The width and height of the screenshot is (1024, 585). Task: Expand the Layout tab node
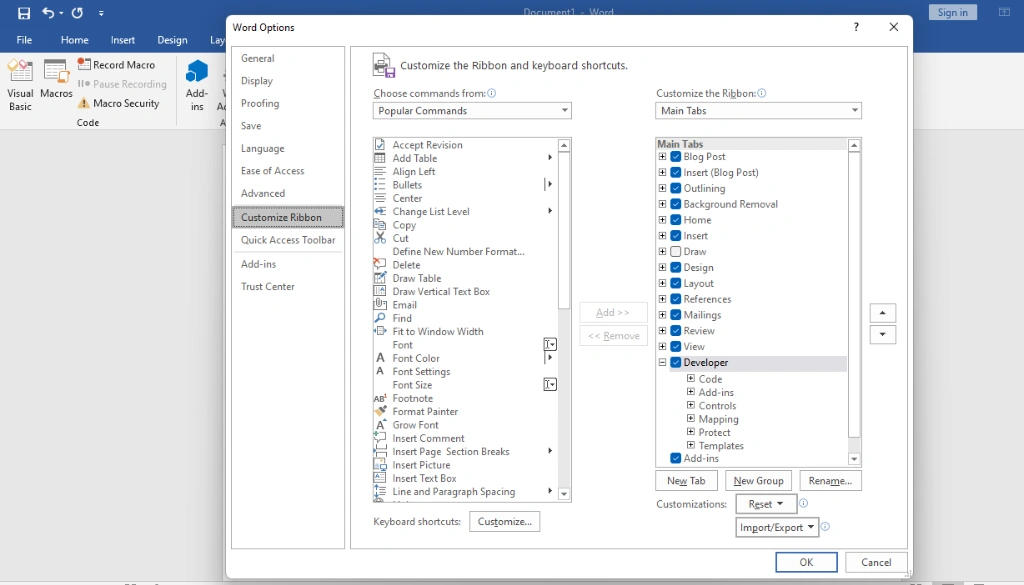point(662,283)
